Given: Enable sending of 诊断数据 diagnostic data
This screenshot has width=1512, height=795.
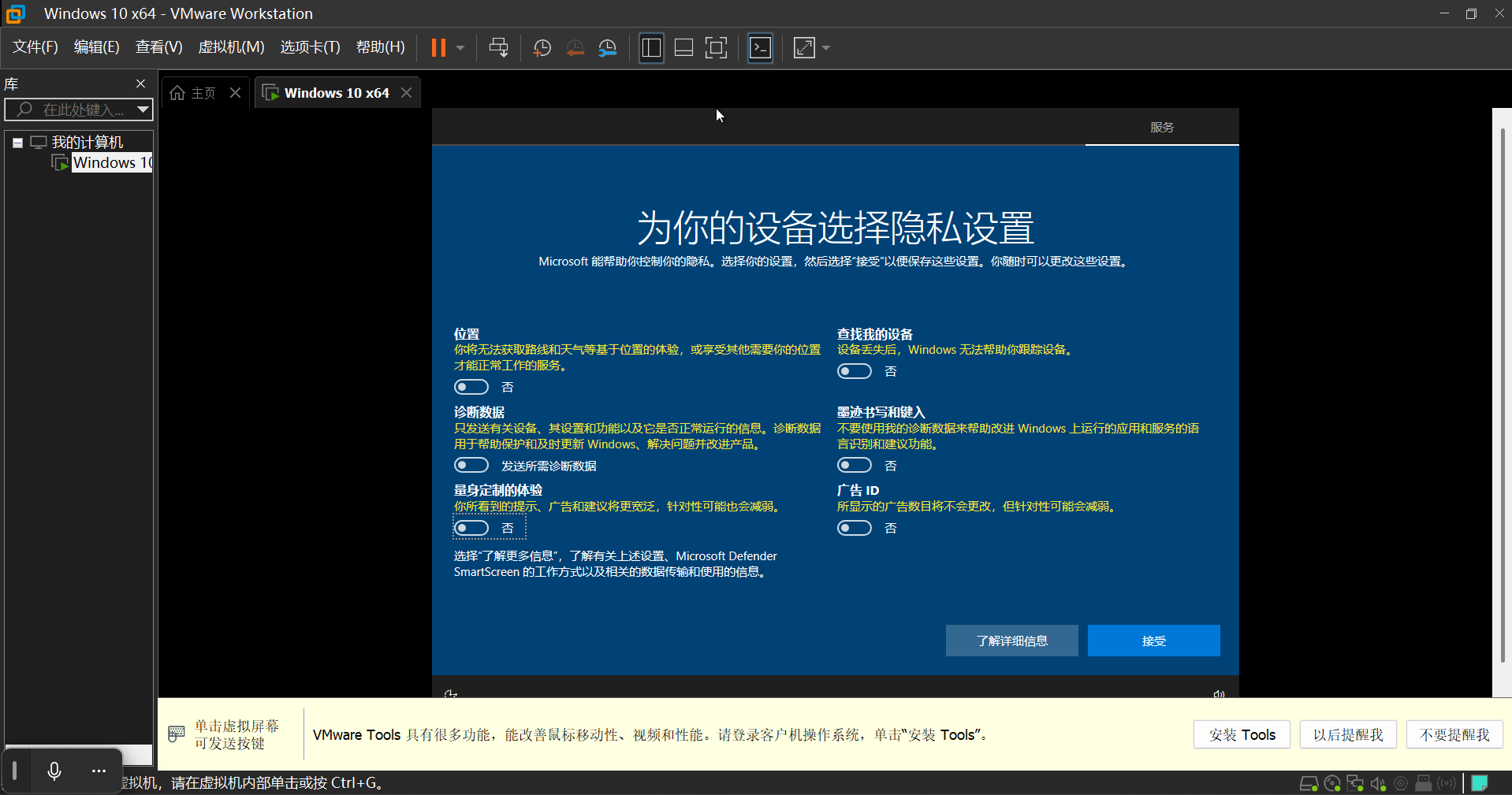Looking at the screenshot, I should pyautogui.click(x=471, y=465).
